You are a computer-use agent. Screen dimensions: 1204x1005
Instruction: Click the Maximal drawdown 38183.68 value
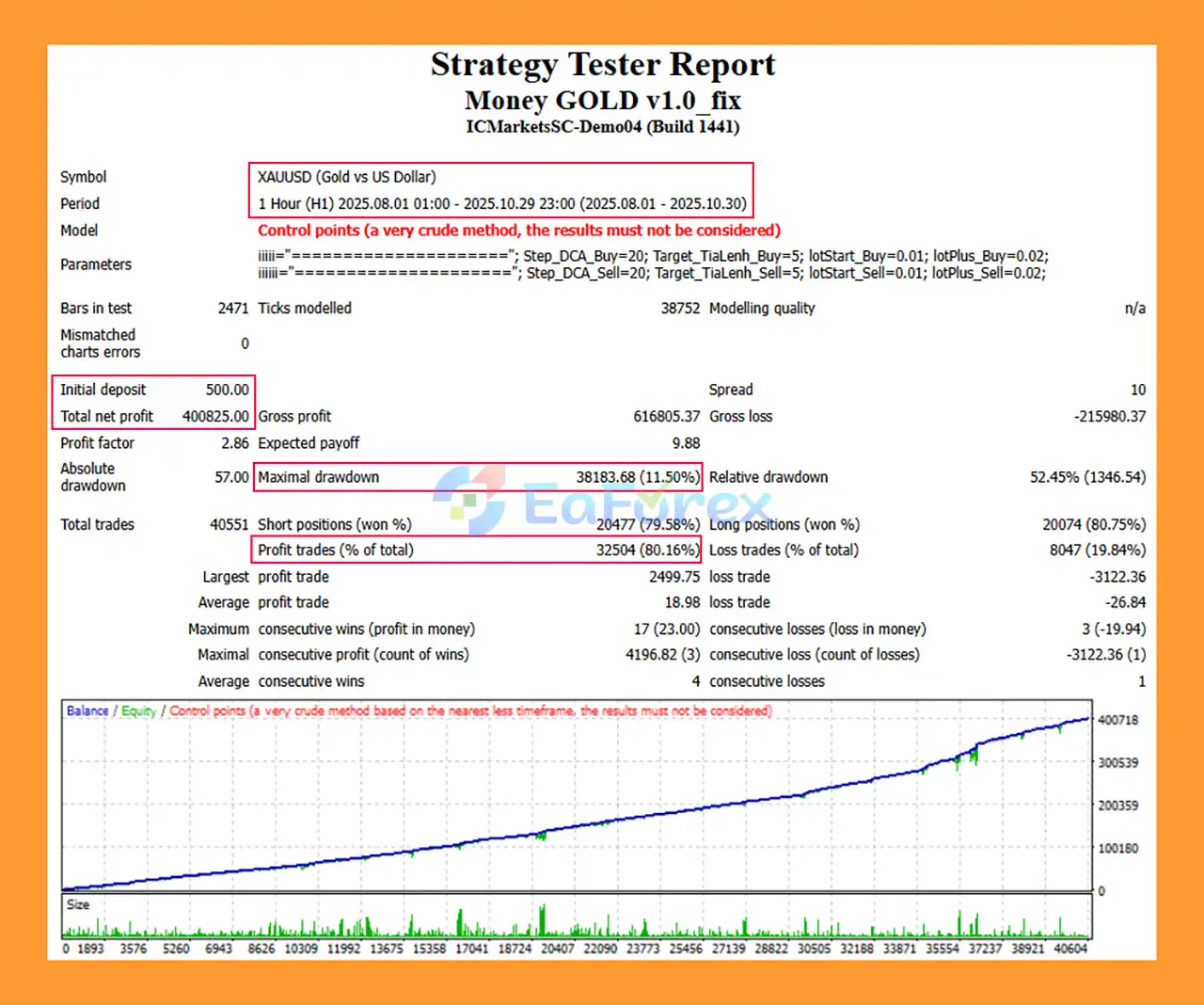point(637,477)
